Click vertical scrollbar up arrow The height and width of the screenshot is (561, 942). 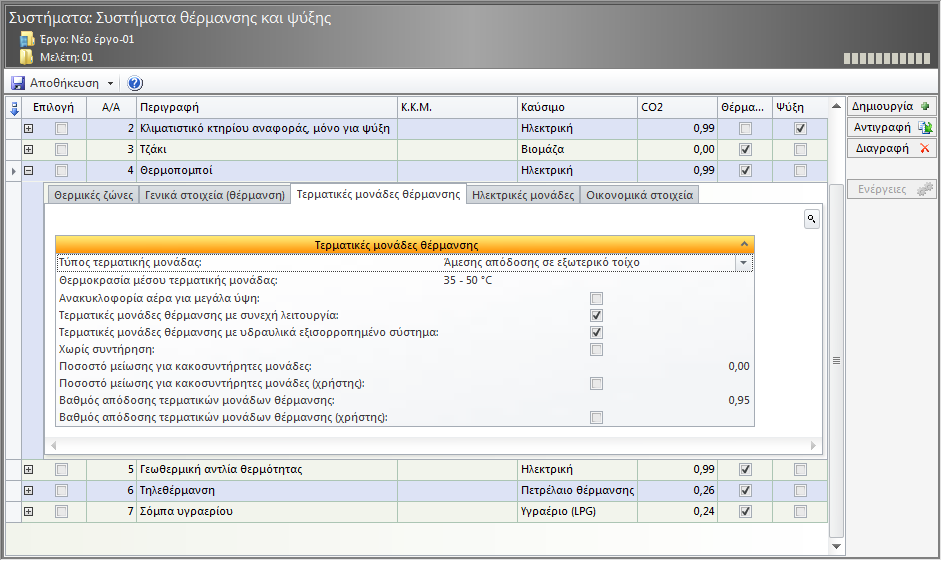(x=836, y=106)
